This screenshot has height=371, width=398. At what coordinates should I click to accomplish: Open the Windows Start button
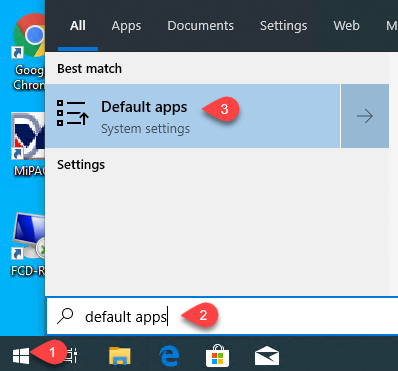coord(21,356)
